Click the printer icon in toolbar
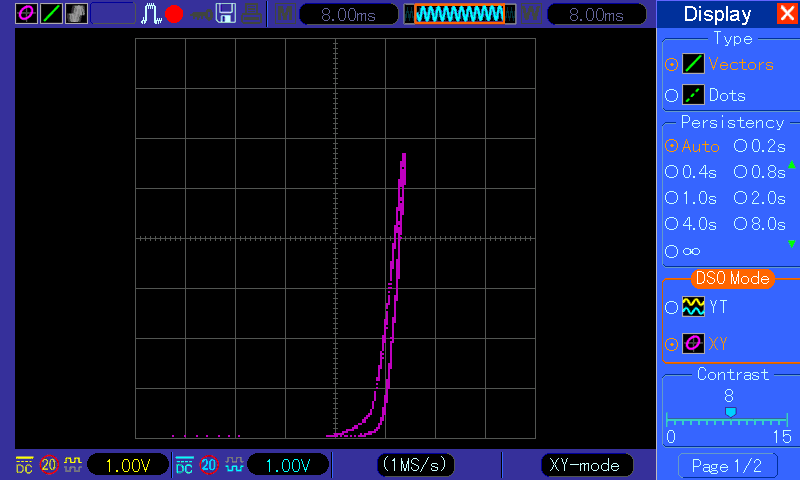The height and width of the screenshot is (480, 800). [251, 14]
